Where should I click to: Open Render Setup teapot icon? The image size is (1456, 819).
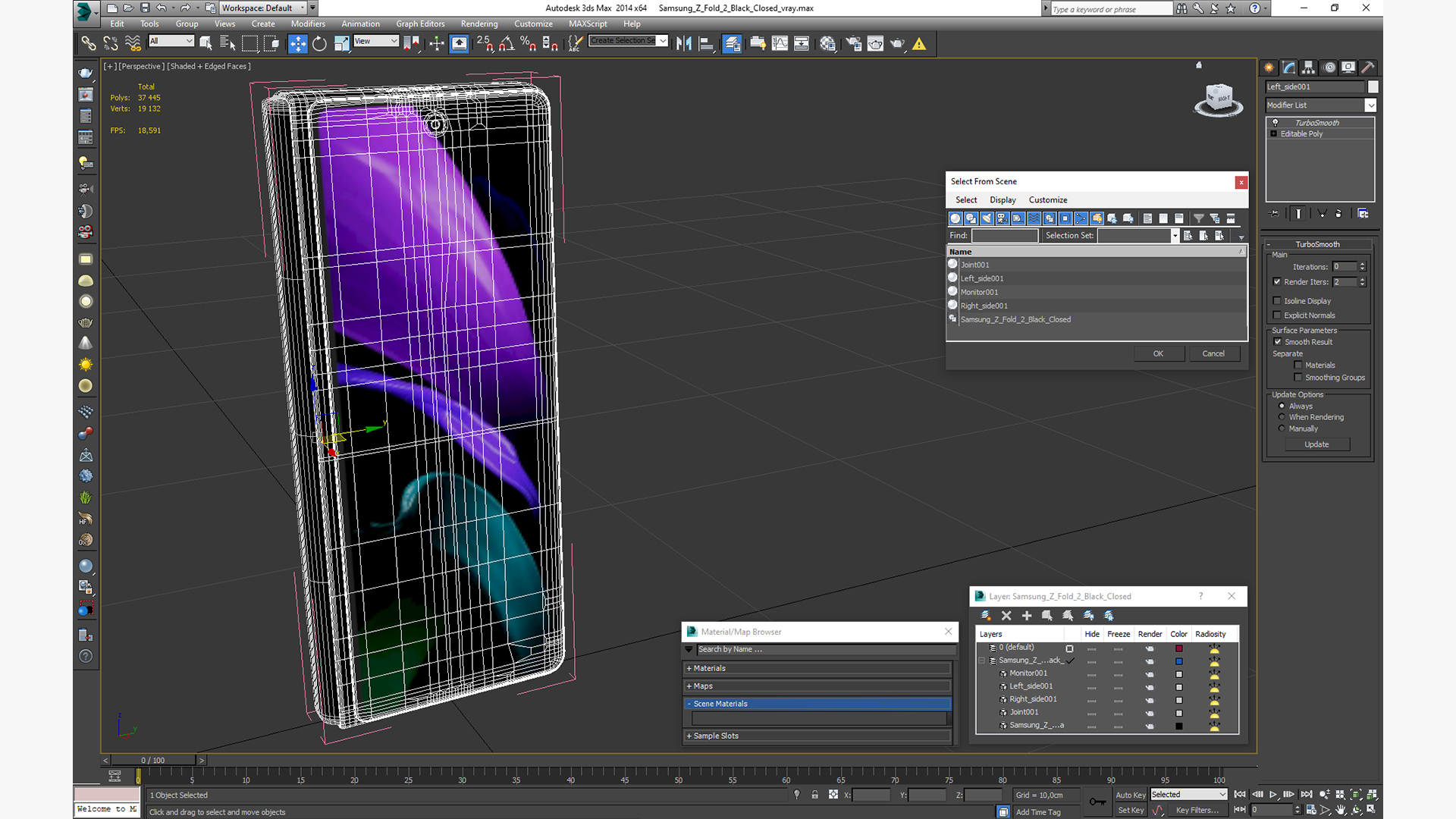click(x=853, y=43)
